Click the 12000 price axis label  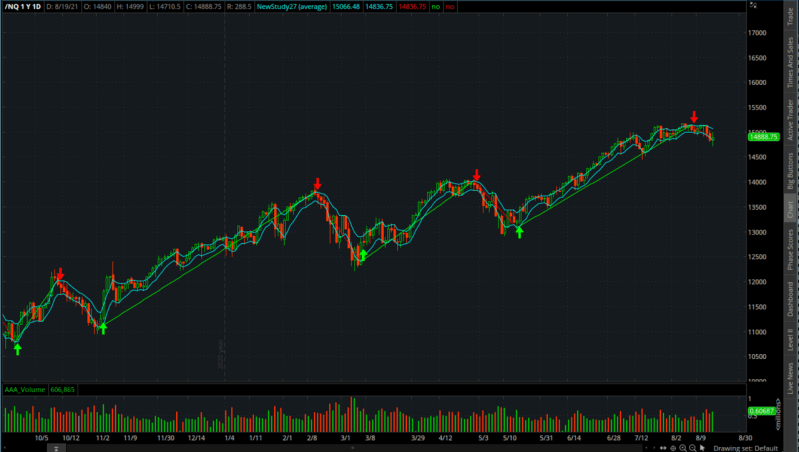pos(757,282)
